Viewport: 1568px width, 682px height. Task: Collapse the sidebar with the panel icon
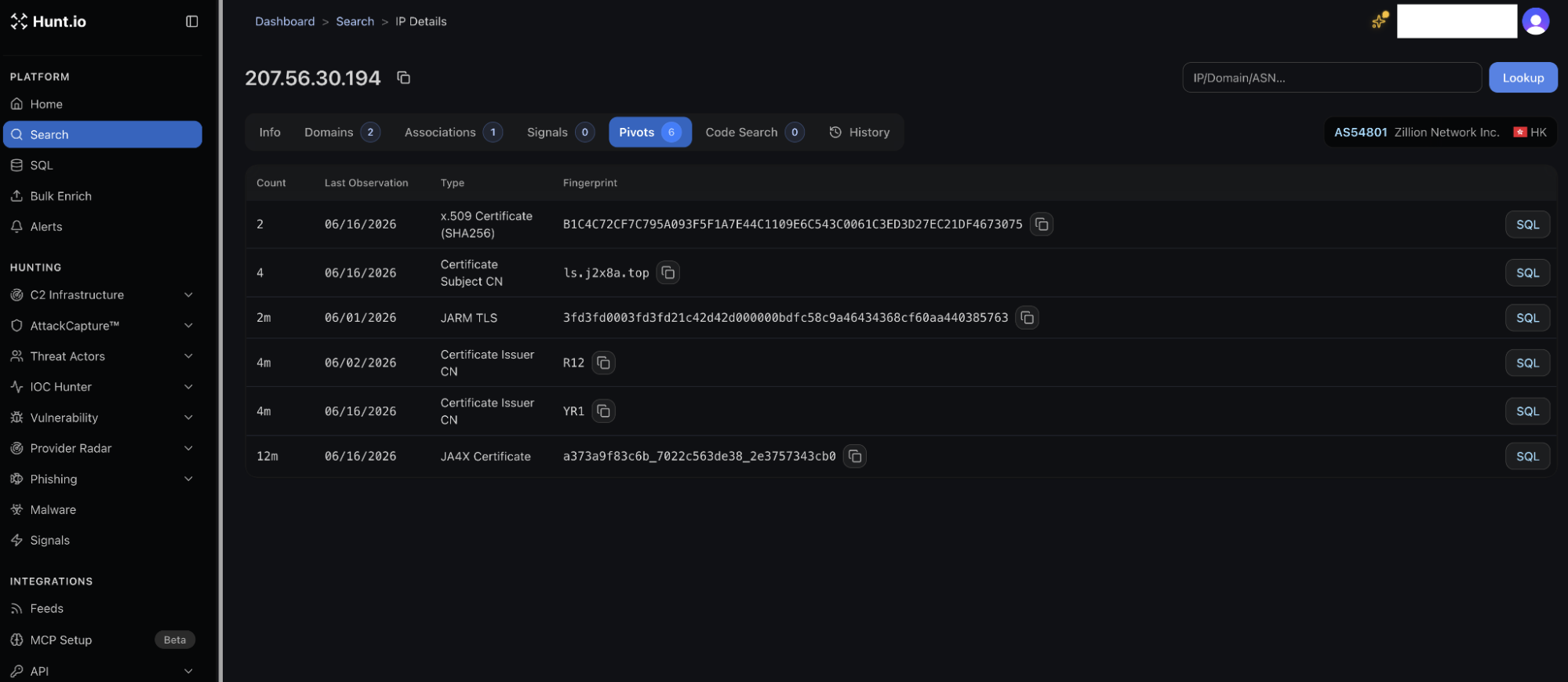click(191, 21)
